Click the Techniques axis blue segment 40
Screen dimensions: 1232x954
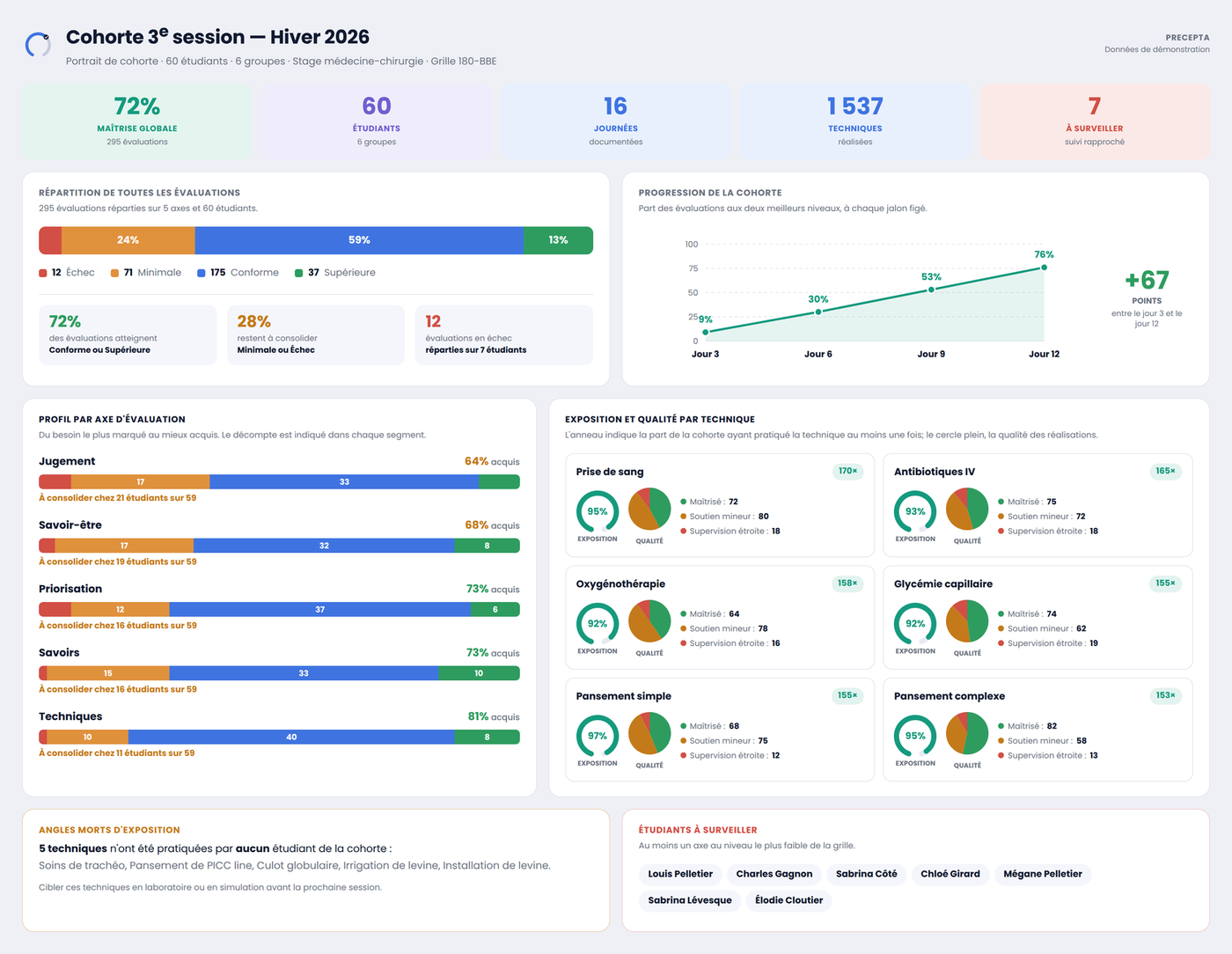291,737
